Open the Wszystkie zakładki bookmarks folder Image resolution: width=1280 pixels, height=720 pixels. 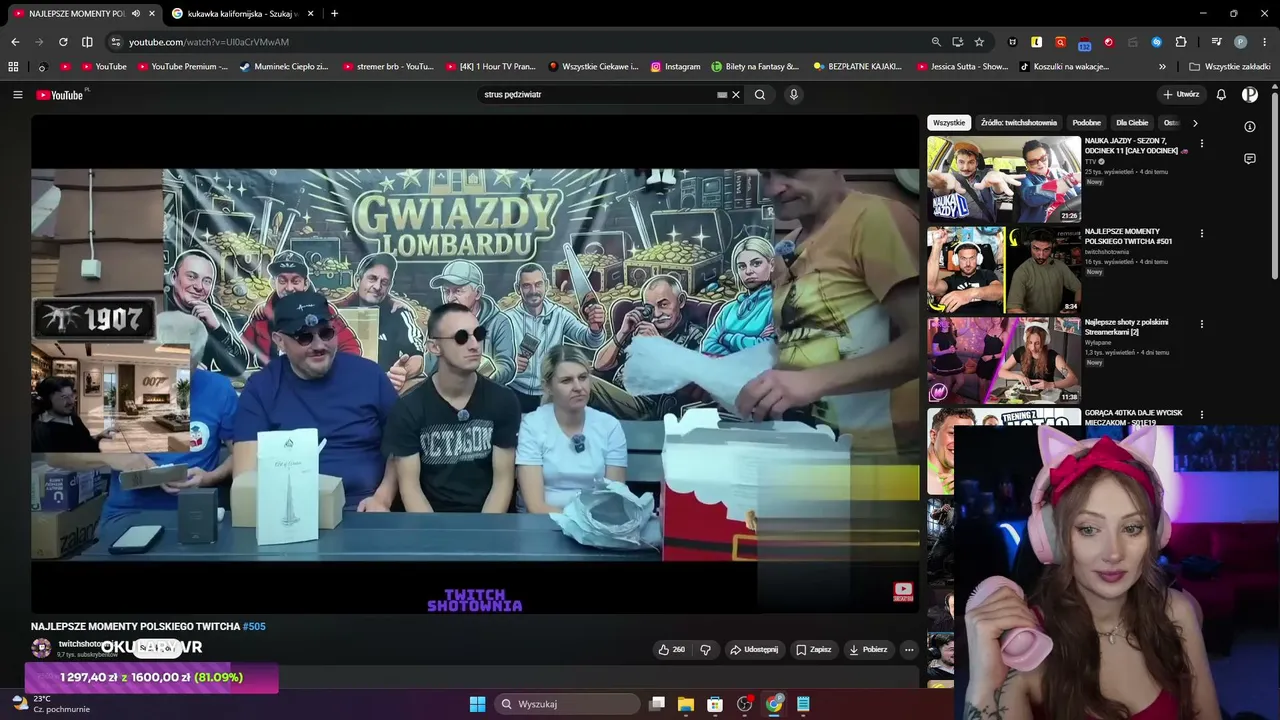1230,67
